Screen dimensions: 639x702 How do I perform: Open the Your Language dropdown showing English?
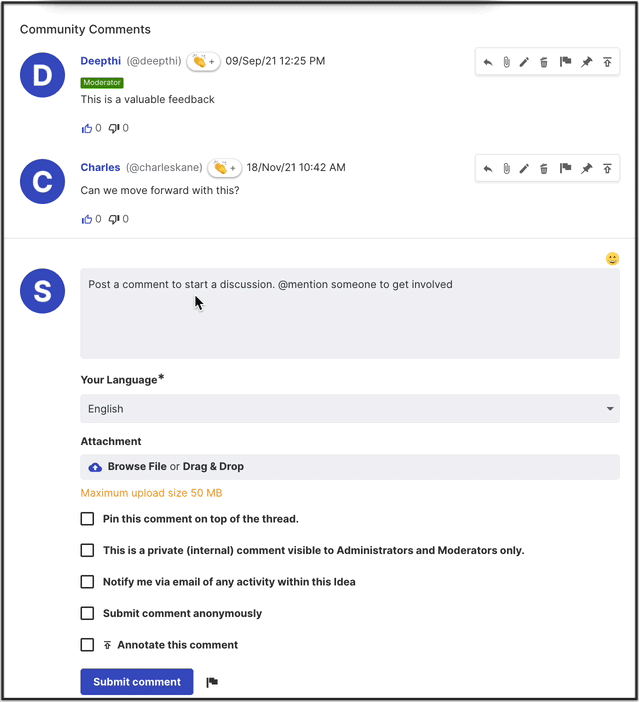pyautogui.click(x=350, y=409)
